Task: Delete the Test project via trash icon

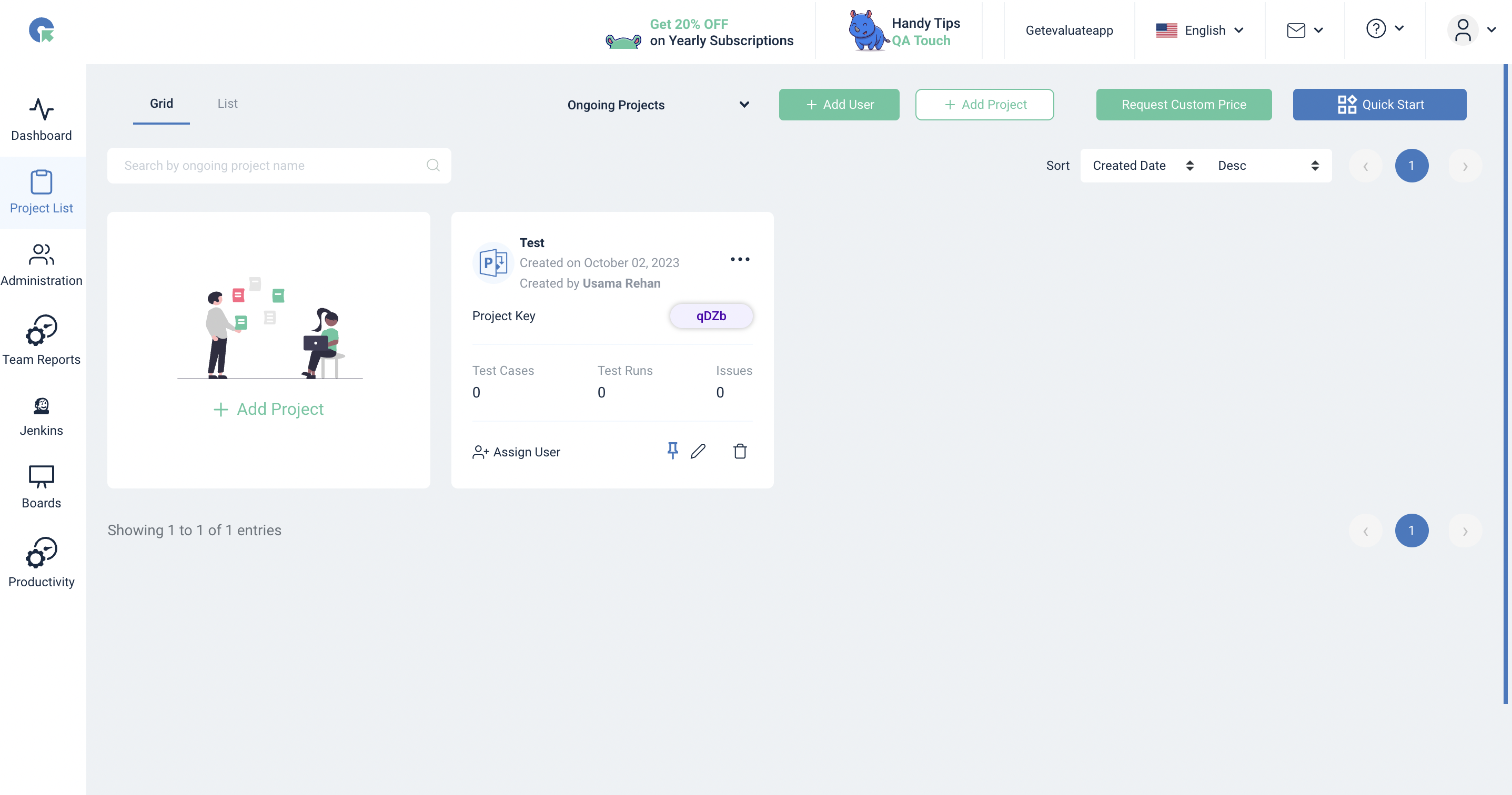Action: (x=740, y=451)
